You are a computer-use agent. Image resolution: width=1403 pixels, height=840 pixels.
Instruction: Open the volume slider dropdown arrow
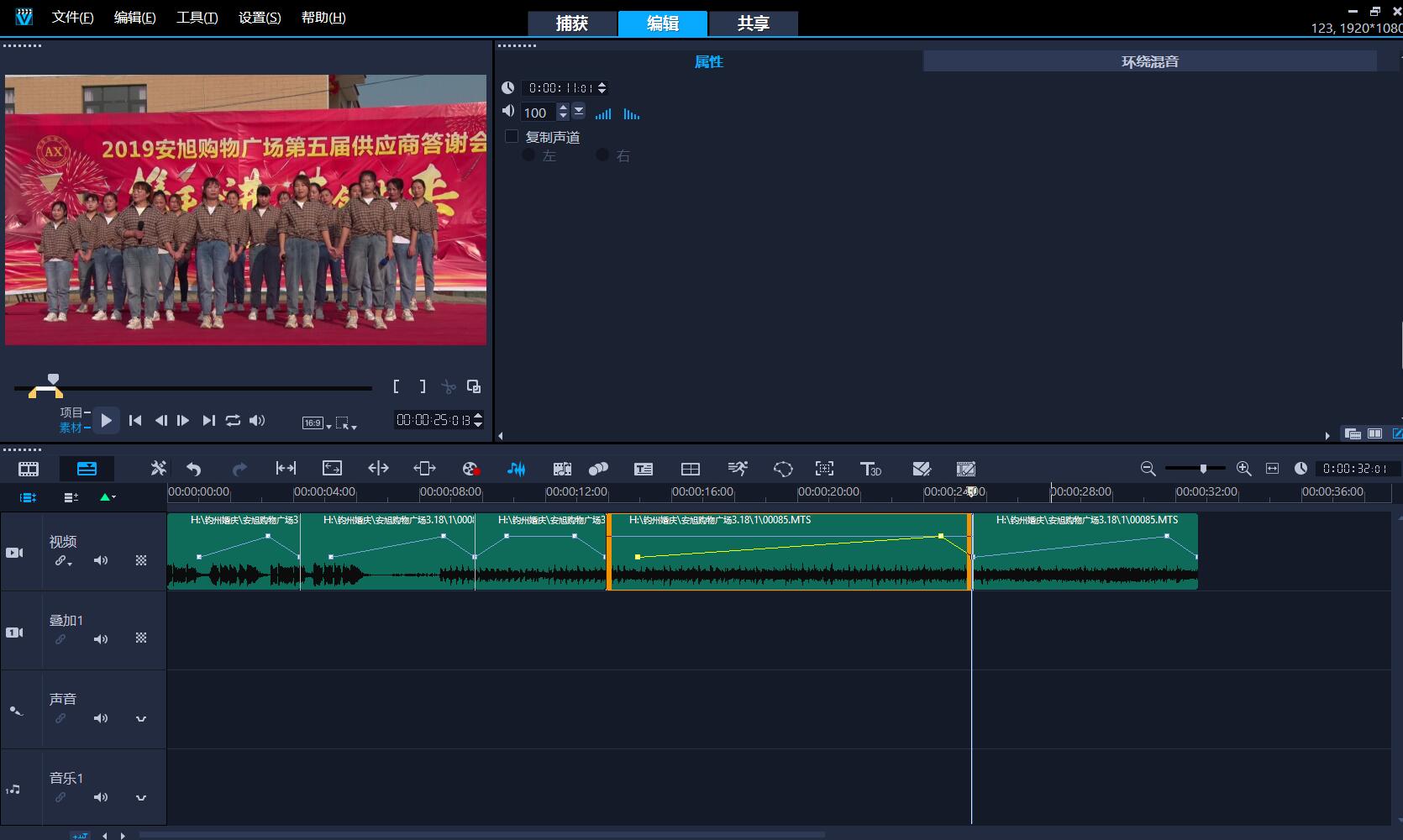pyautogui.click(x=579, y=112)
